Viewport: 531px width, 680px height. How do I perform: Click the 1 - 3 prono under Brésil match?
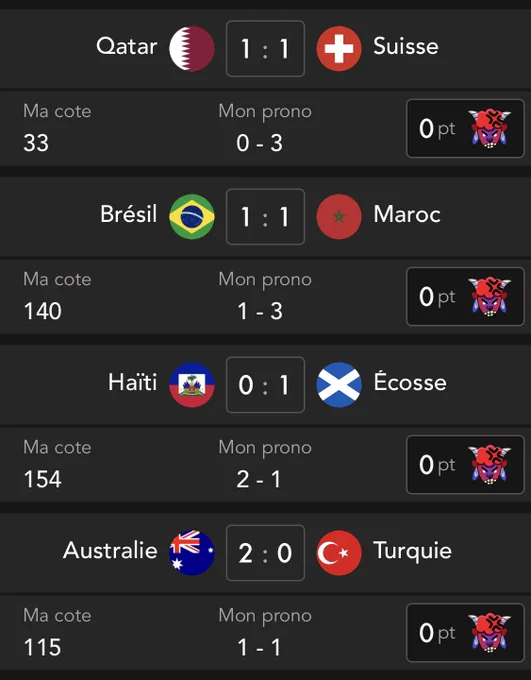tap(260, 311)
